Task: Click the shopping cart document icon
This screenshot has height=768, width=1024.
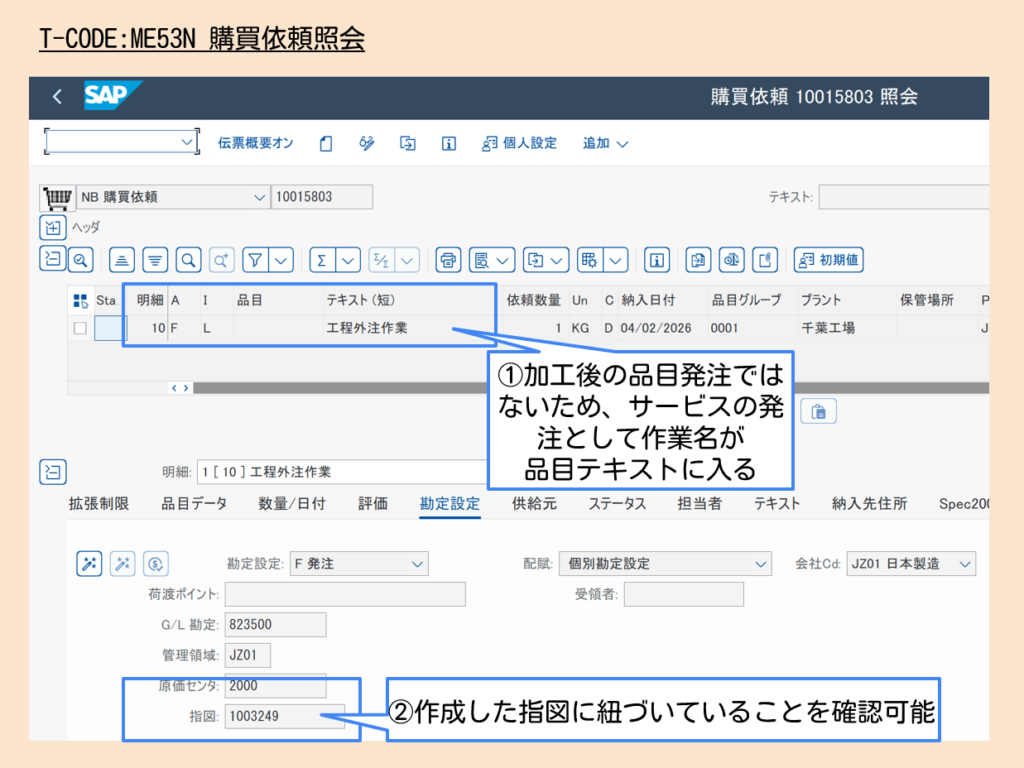Action: 56,197
